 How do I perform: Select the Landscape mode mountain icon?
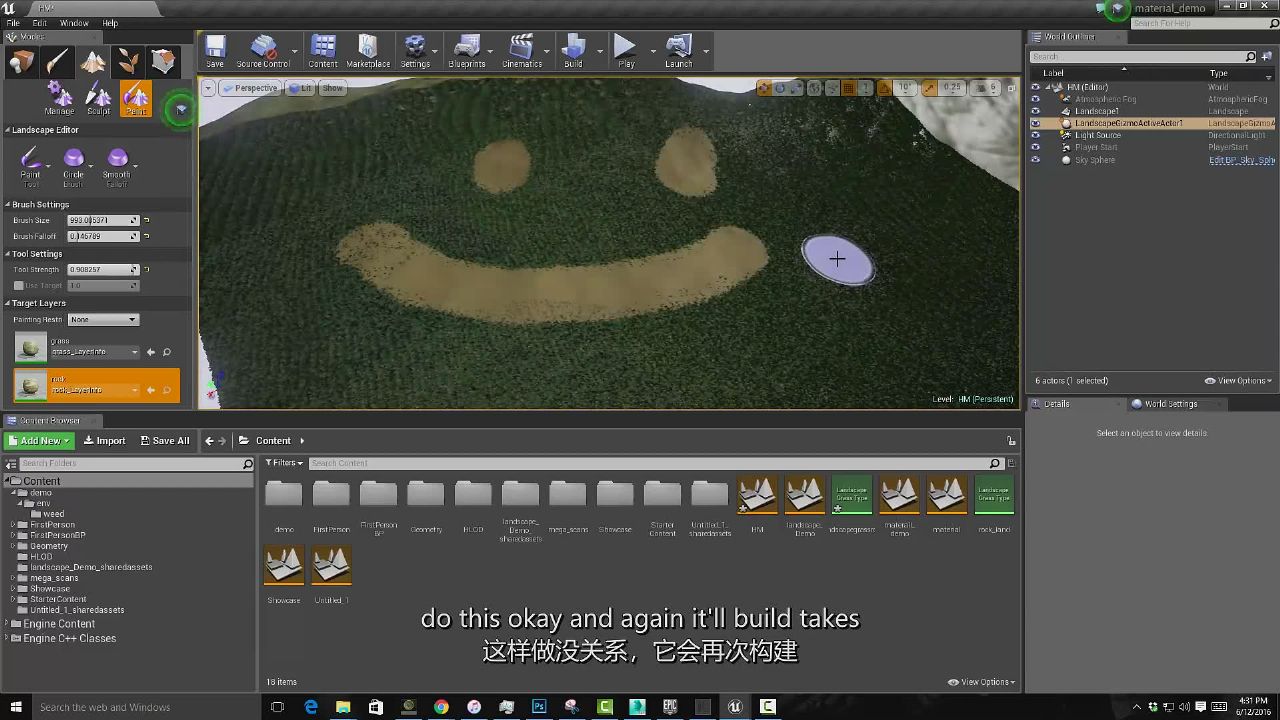93,62
